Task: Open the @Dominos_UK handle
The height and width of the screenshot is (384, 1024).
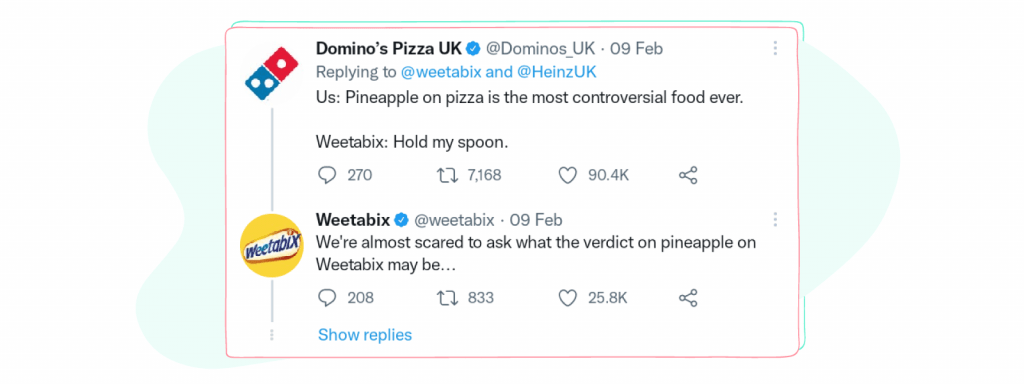Action: [540, 48]
